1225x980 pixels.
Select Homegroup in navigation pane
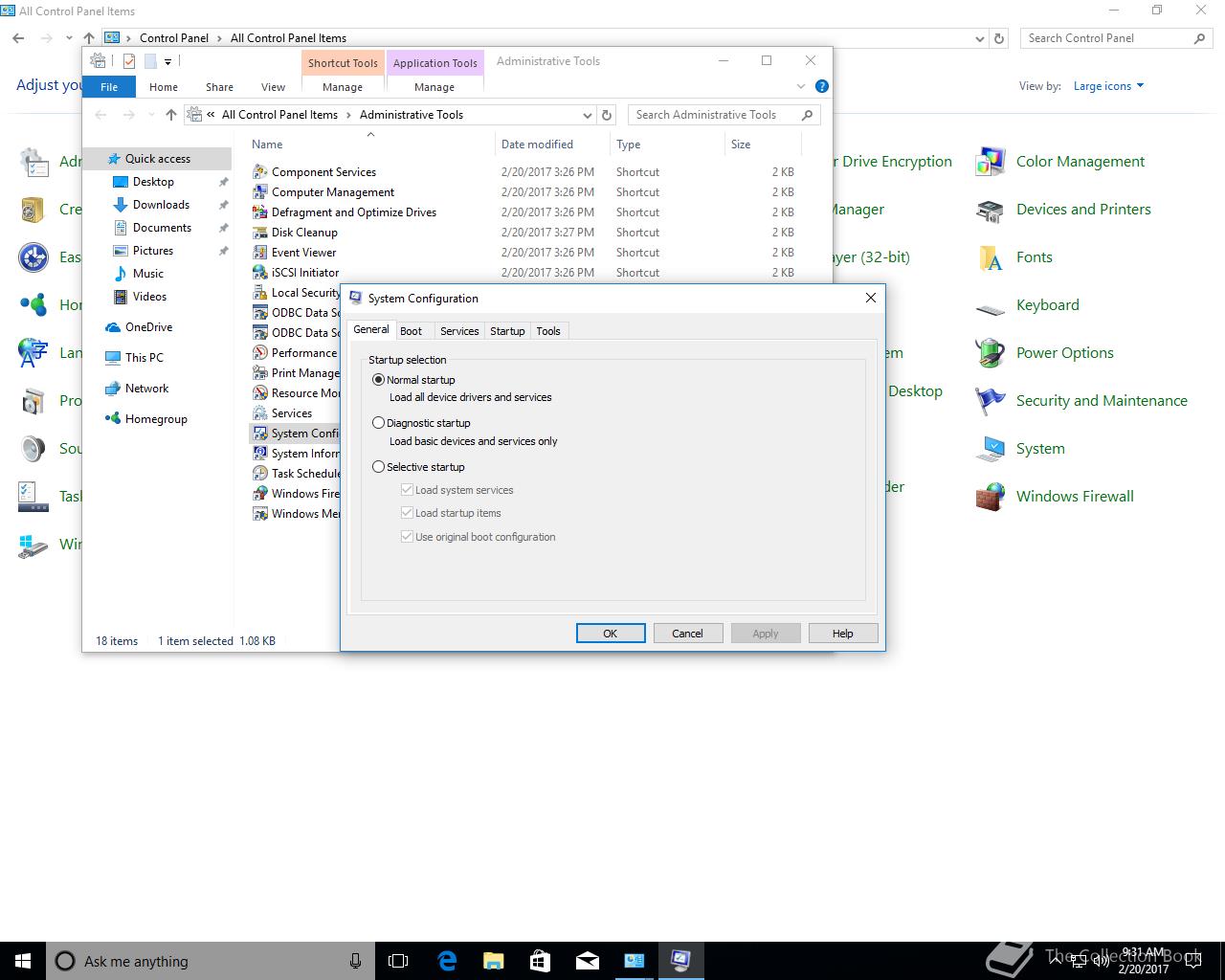click(156, 419)
